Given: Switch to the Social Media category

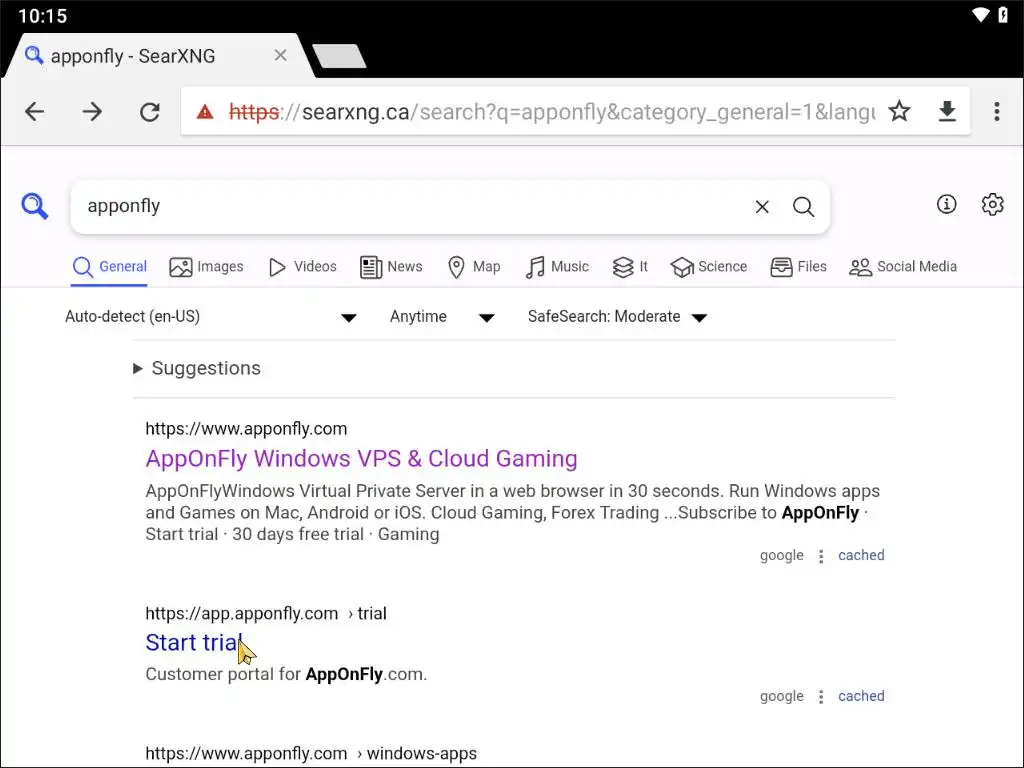Looking at the screenshot, I should [903, 266].
